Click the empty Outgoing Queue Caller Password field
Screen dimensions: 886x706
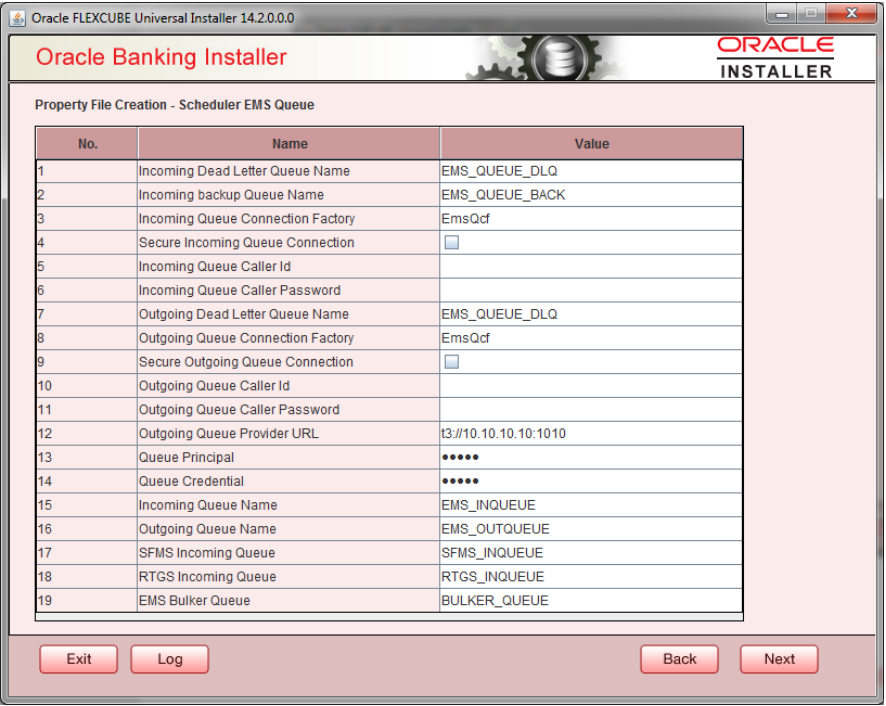[591, 410]
